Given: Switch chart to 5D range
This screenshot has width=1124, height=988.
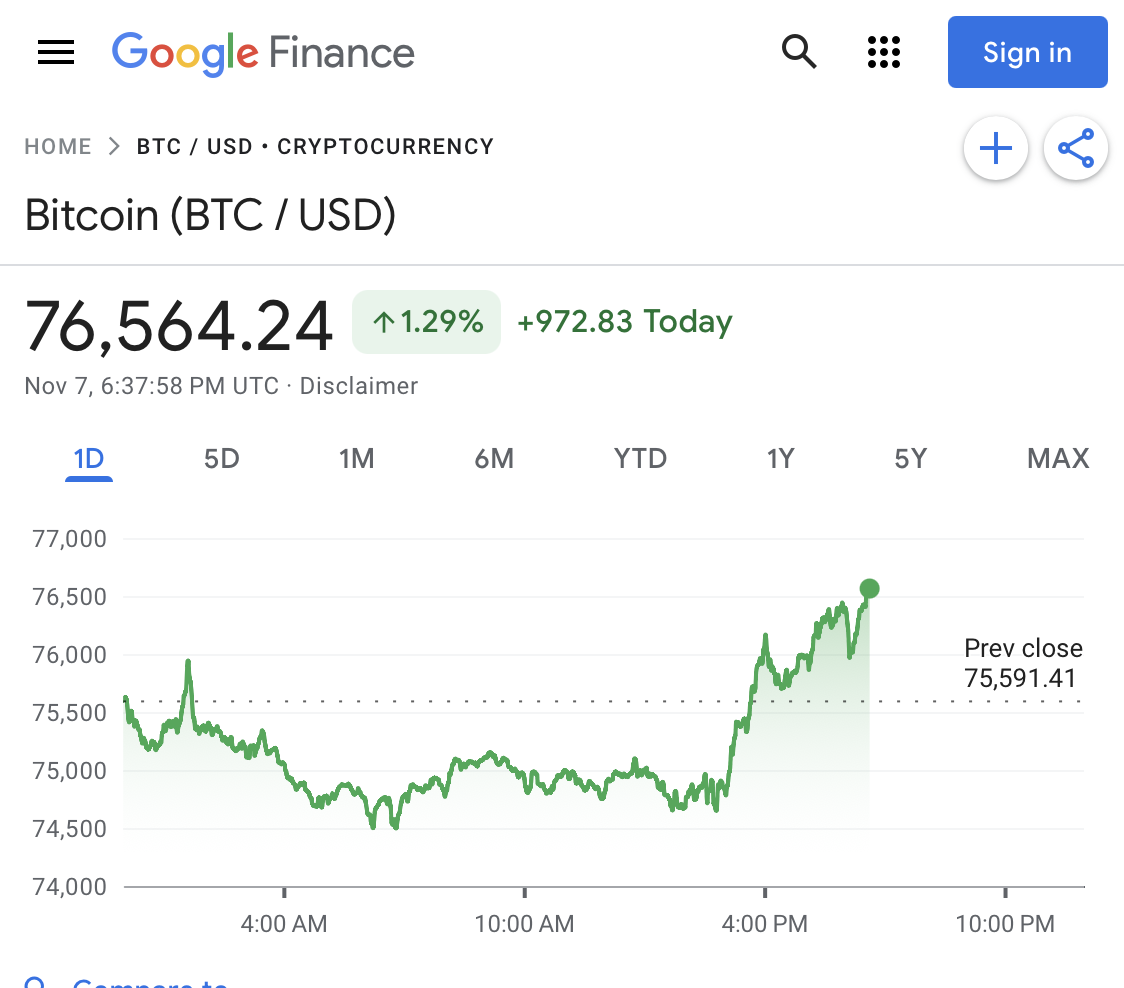Looking at the screenshot, I should point(222,459).
